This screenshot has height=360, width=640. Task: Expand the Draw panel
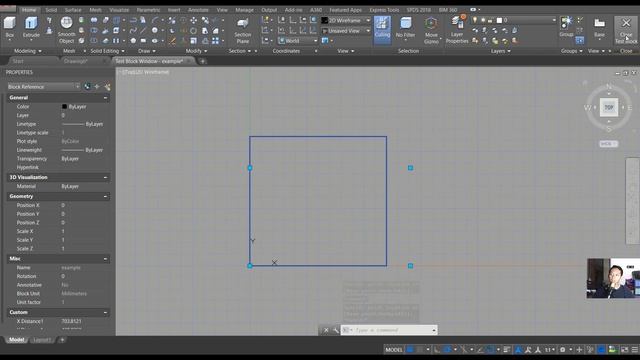pyautogui.click(x=147, y=51)
